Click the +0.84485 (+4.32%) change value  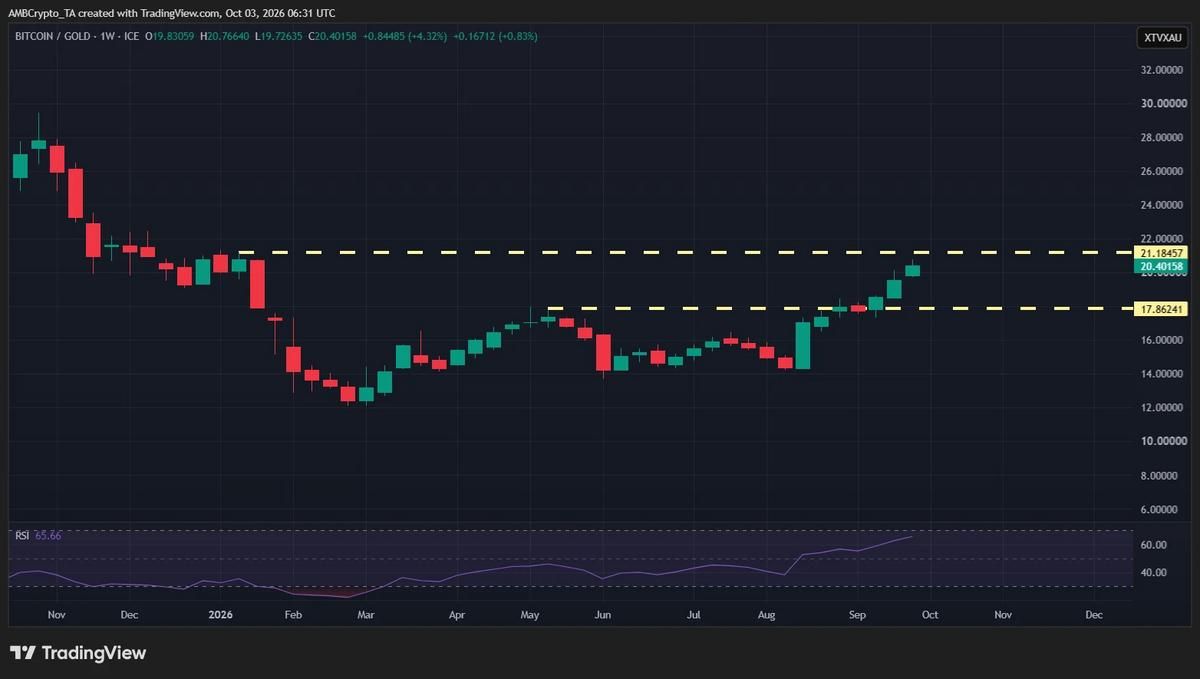tap(404, 37)
